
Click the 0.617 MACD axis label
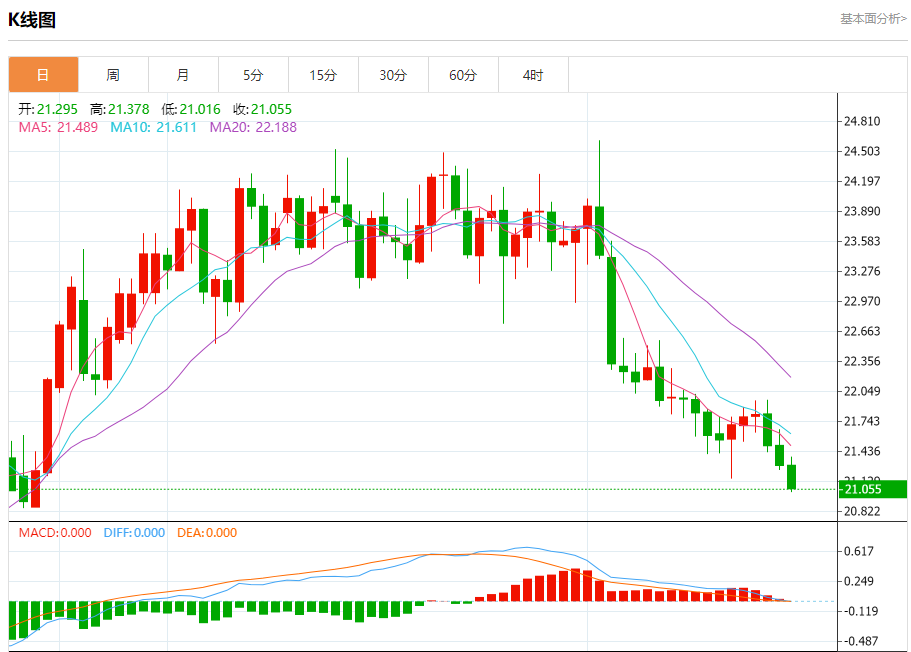click(x=859, y=551)
